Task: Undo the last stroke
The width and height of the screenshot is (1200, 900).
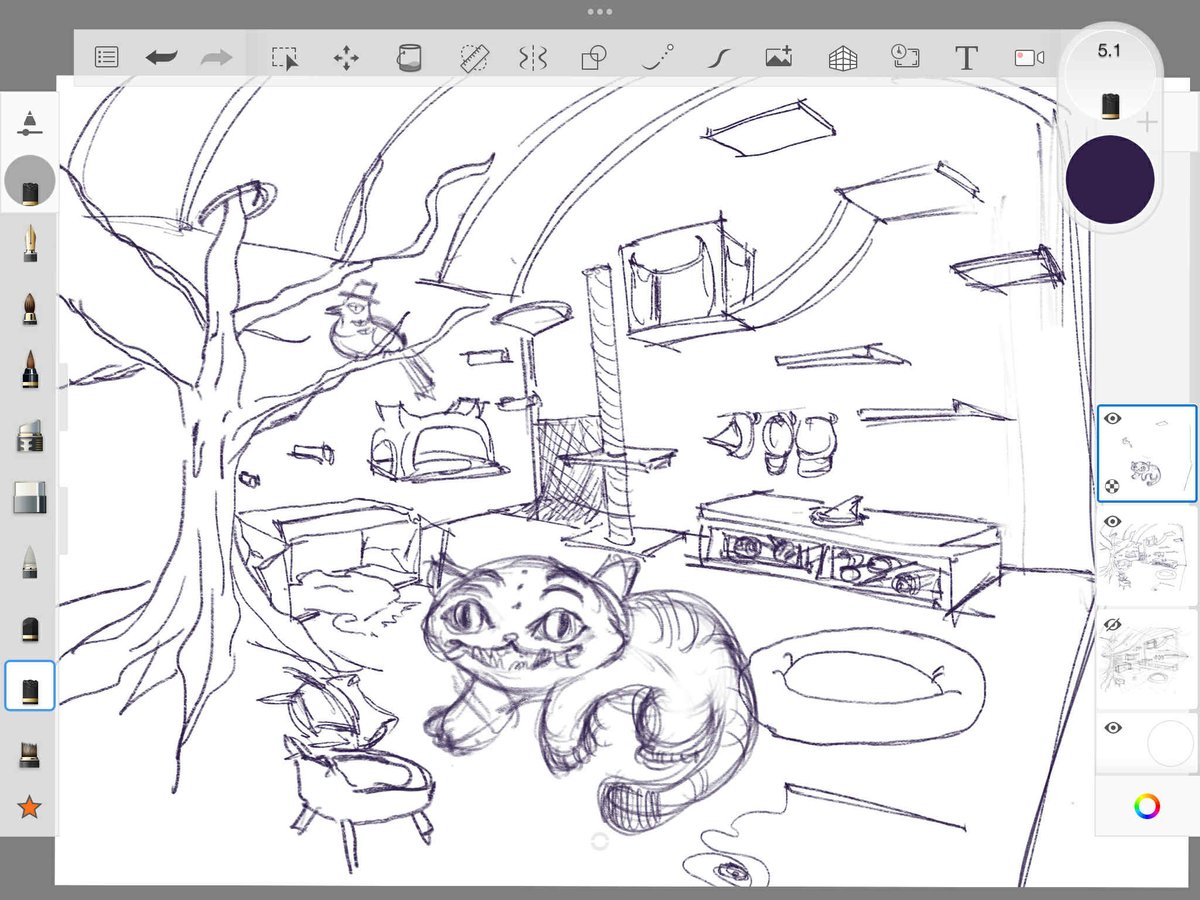Action: point(160,58)
